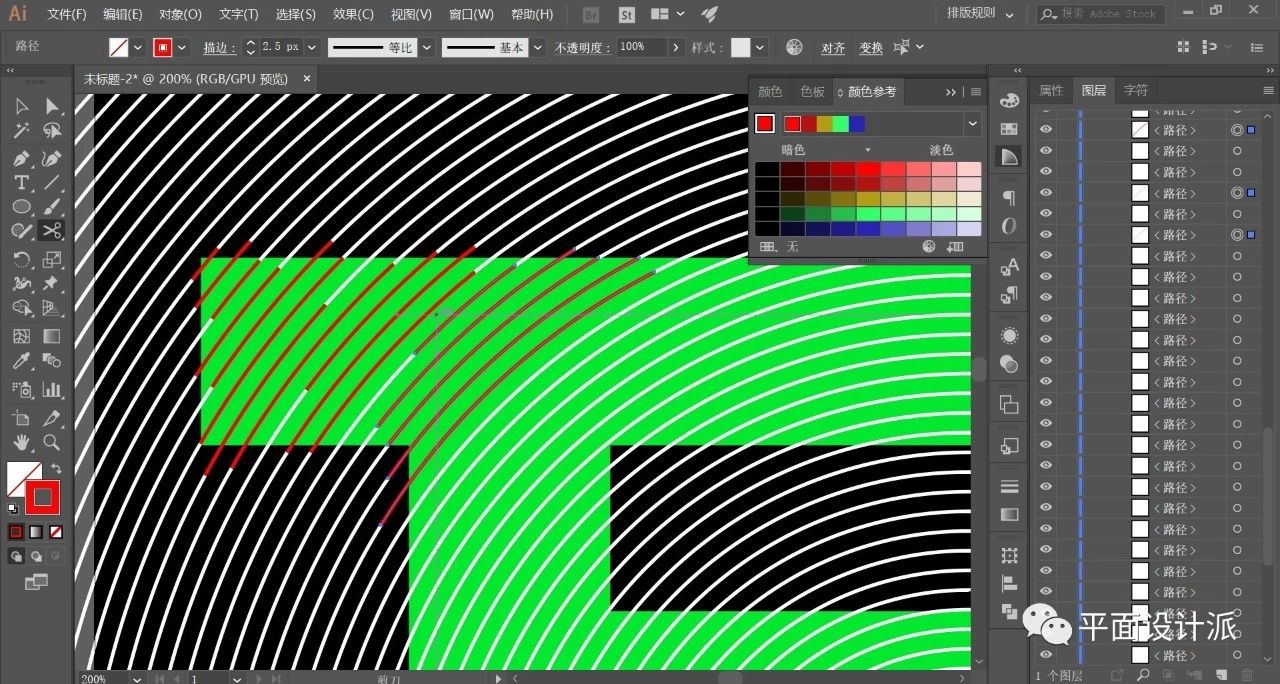Toggle eye of sixth fully visible path row
The width and height of the screenshot is (1280, 684).
[x=1046, y=235]
